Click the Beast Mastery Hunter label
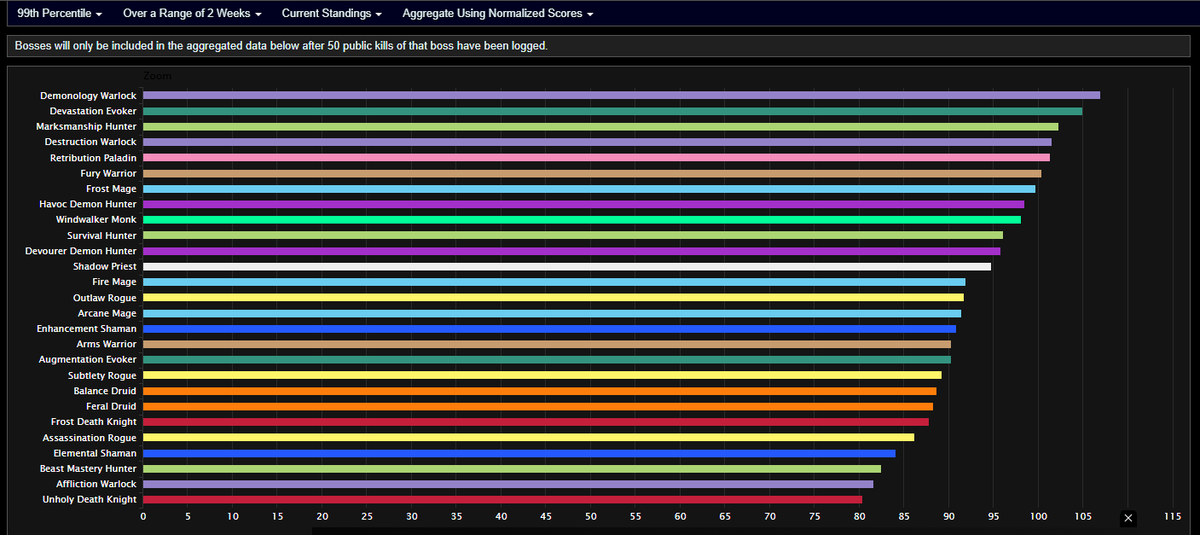This screenshot has width=1200, height=535. 88,468
